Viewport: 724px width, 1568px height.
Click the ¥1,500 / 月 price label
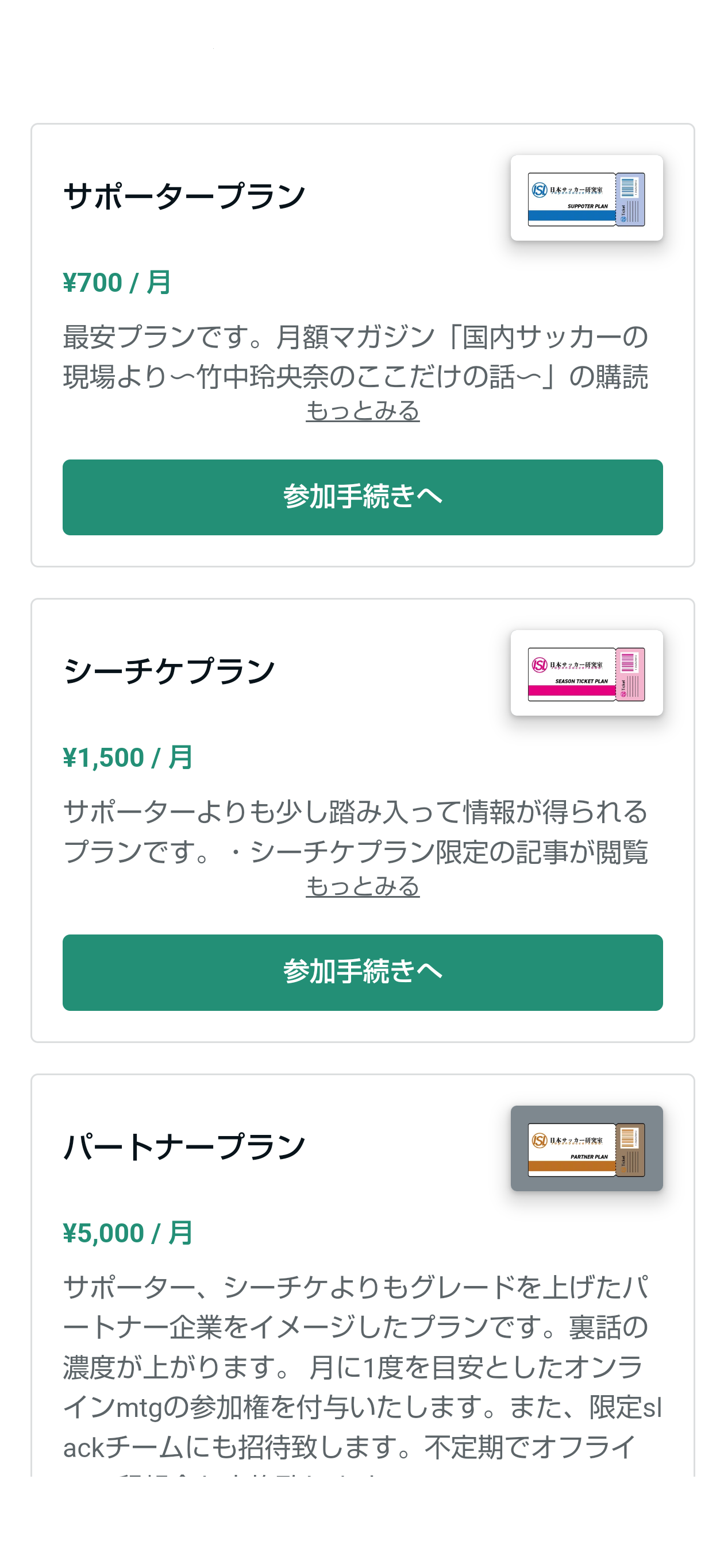(128, 758)
